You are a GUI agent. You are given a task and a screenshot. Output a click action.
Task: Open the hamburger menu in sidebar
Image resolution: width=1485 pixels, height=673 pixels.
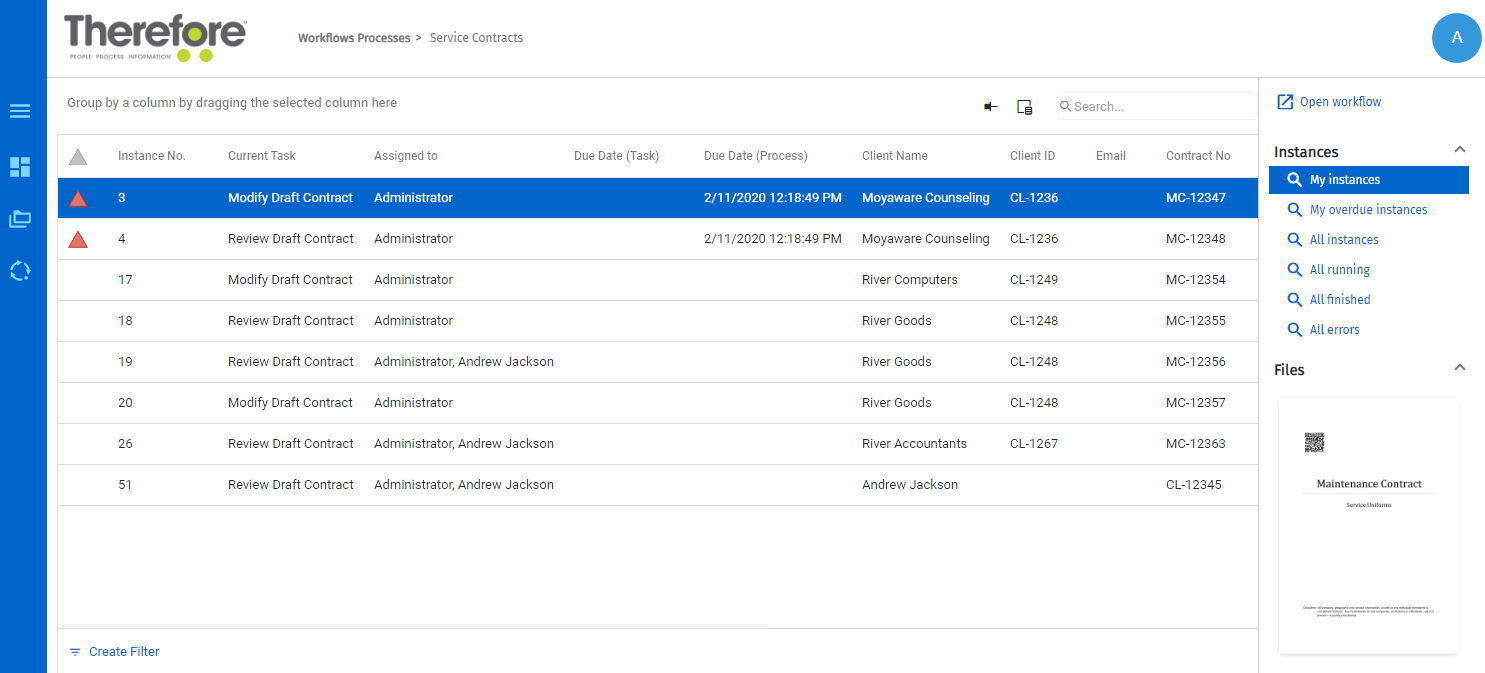[x=20, y=111]
